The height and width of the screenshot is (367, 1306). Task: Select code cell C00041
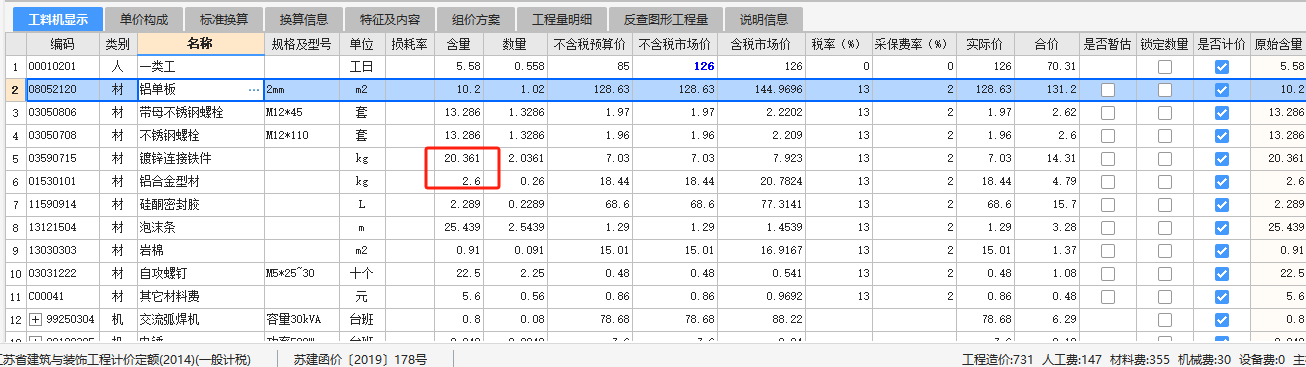(63, 296)
